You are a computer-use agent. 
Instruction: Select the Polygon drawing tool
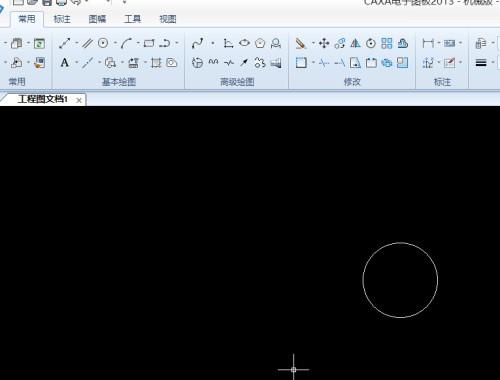260,43
